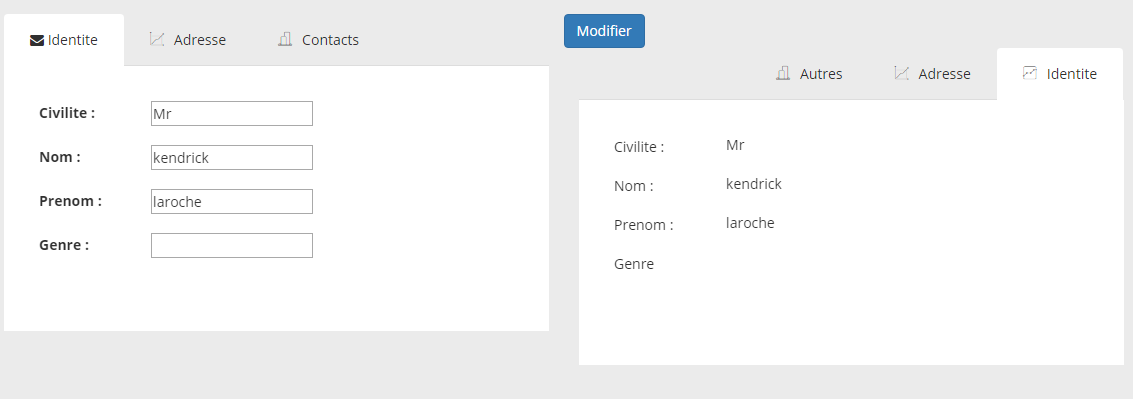Click the read-only kendrick value in right panel
This screenshot has width=1133, height=399.
754,184
